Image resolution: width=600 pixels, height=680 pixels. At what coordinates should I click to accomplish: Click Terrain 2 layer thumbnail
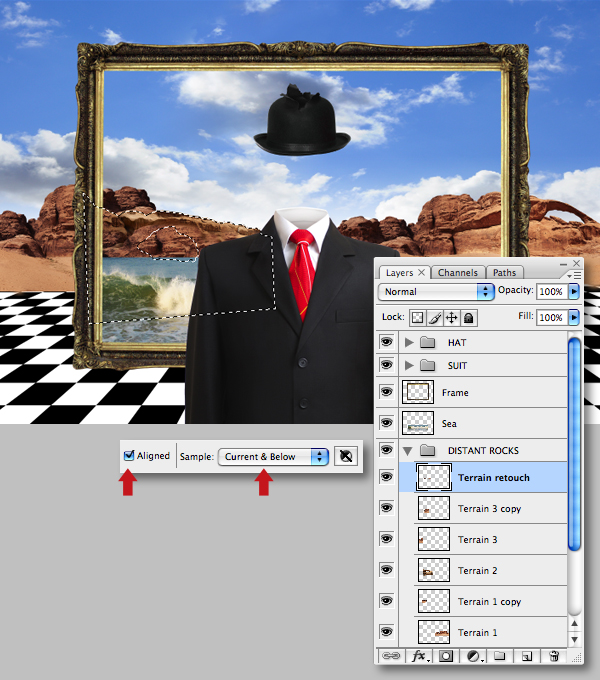pyautogui.click(x=434, y=570)
